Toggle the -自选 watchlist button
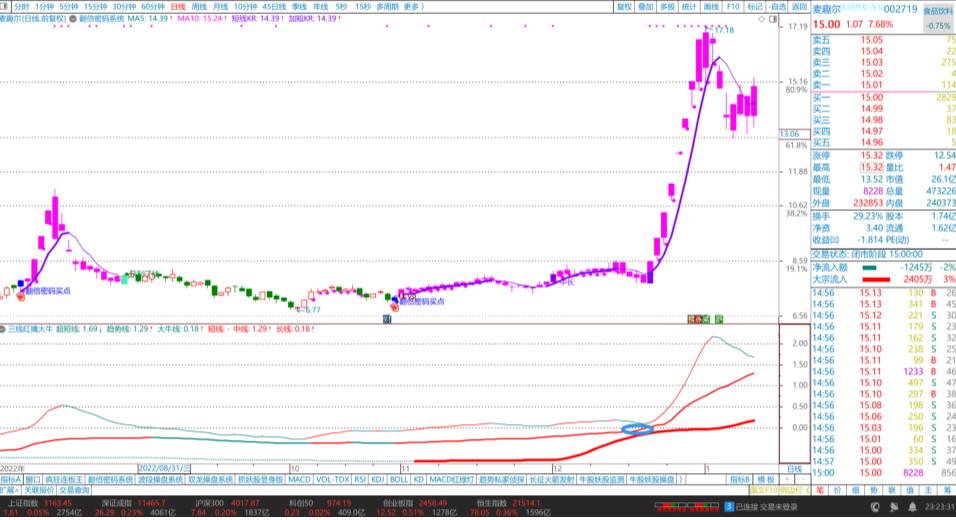 tap(778, 7)
